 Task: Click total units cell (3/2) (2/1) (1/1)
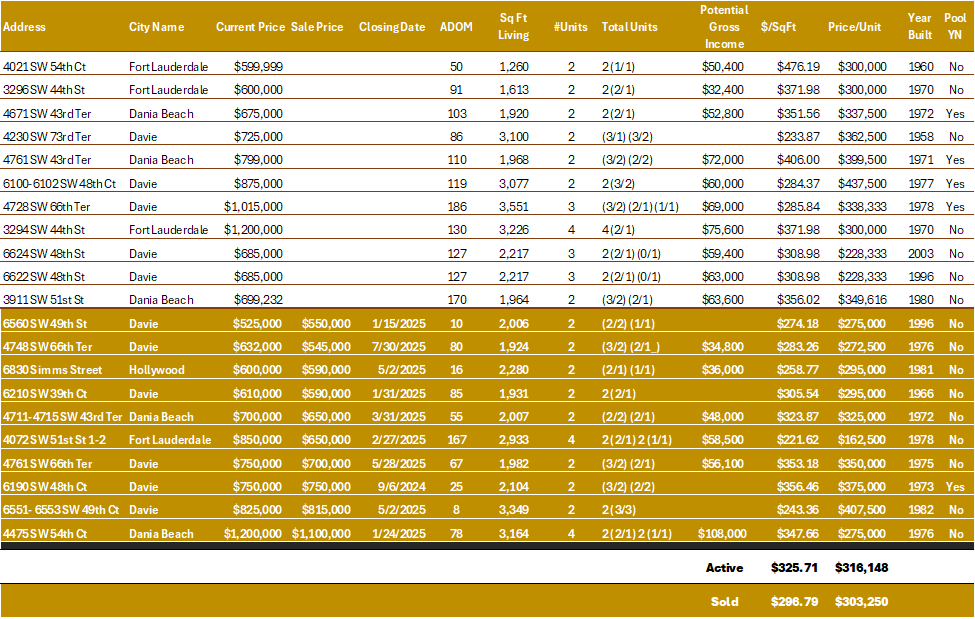[640, 207]
